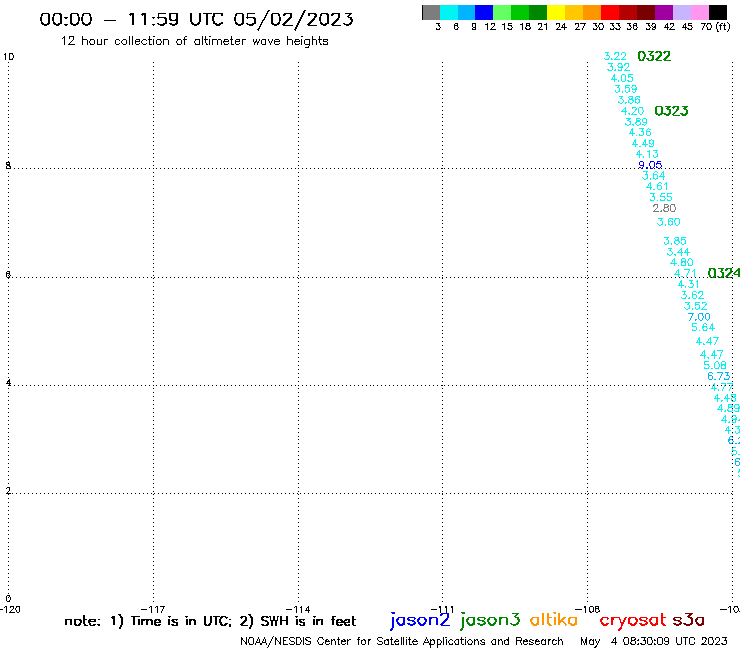
Task: Click the -108 longitude axis label
Action: [588, 609]
